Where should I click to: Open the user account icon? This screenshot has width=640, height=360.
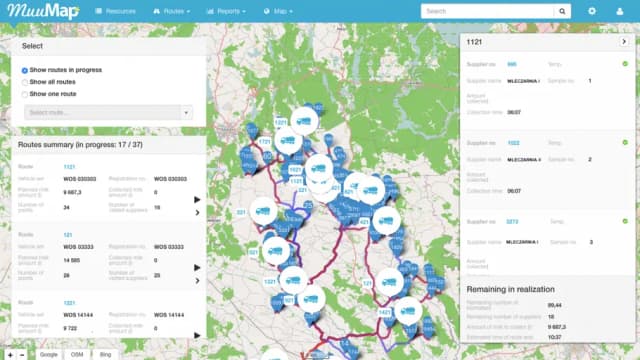coord(620,11)
